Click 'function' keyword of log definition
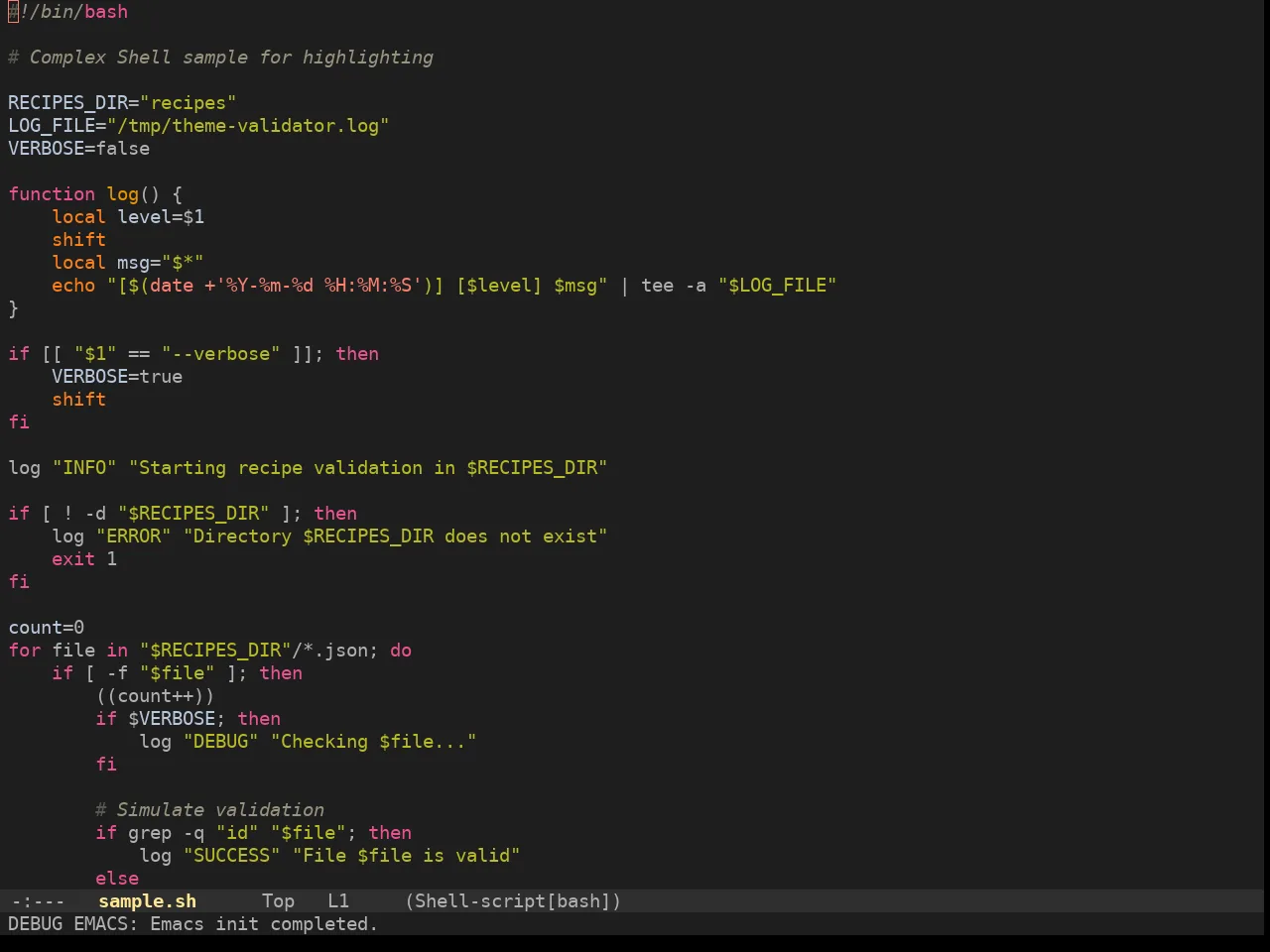The image size is (1270, 952). (x=52, y=194)
